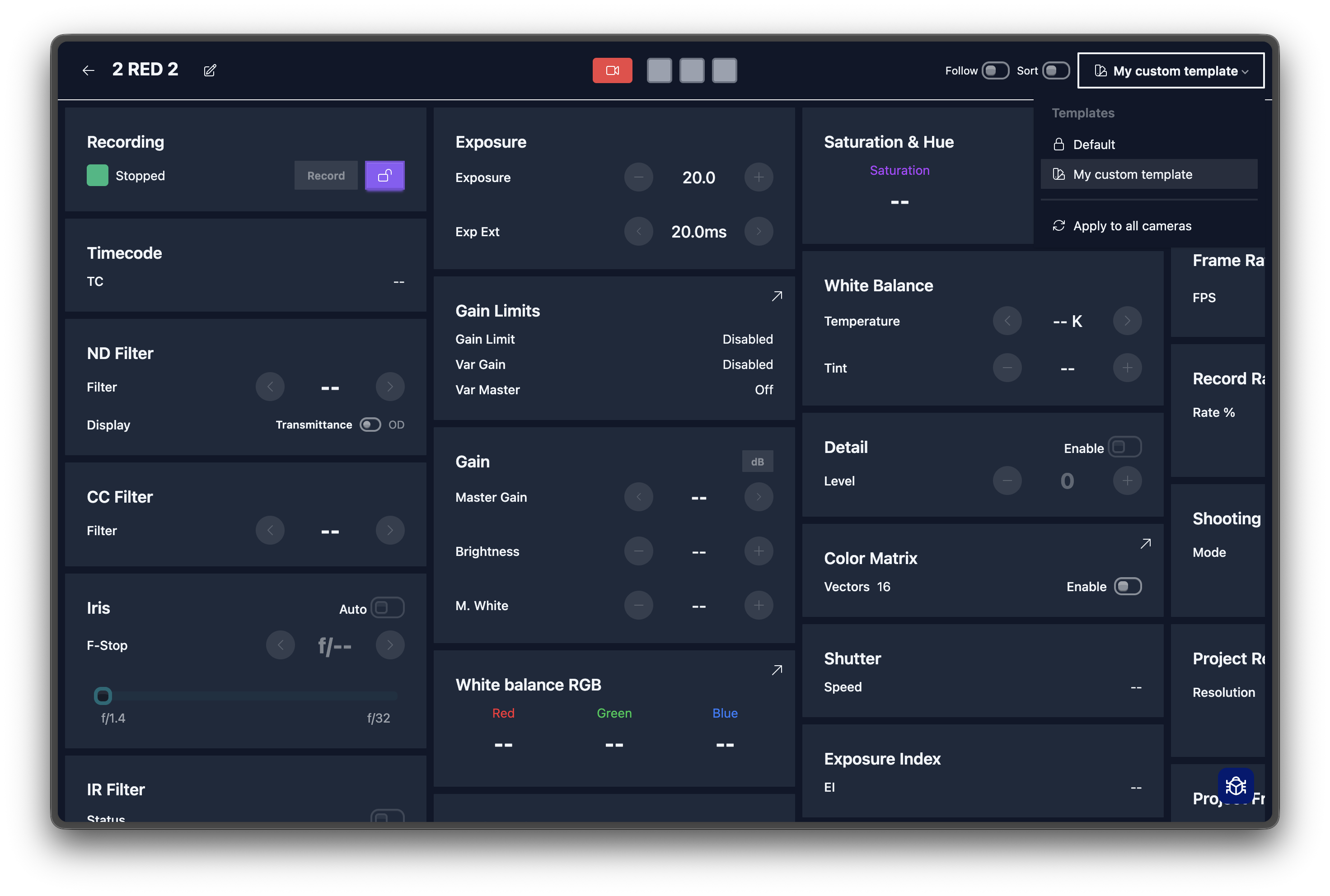Click the second gray square button
This screenshot has width=1330, height=896.
point(692,70)
